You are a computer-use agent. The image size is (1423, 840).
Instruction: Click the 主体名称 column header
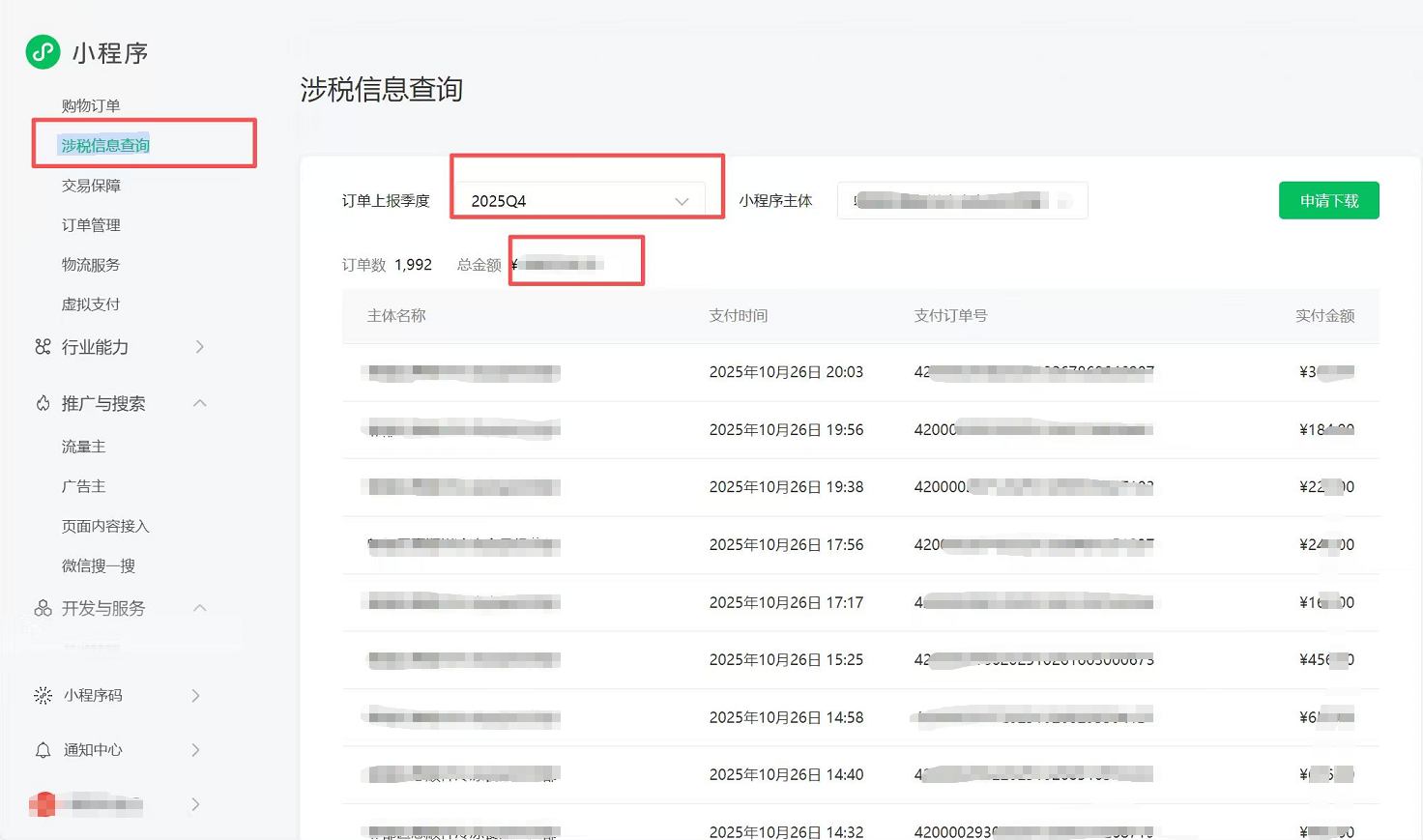click(396, 316)
